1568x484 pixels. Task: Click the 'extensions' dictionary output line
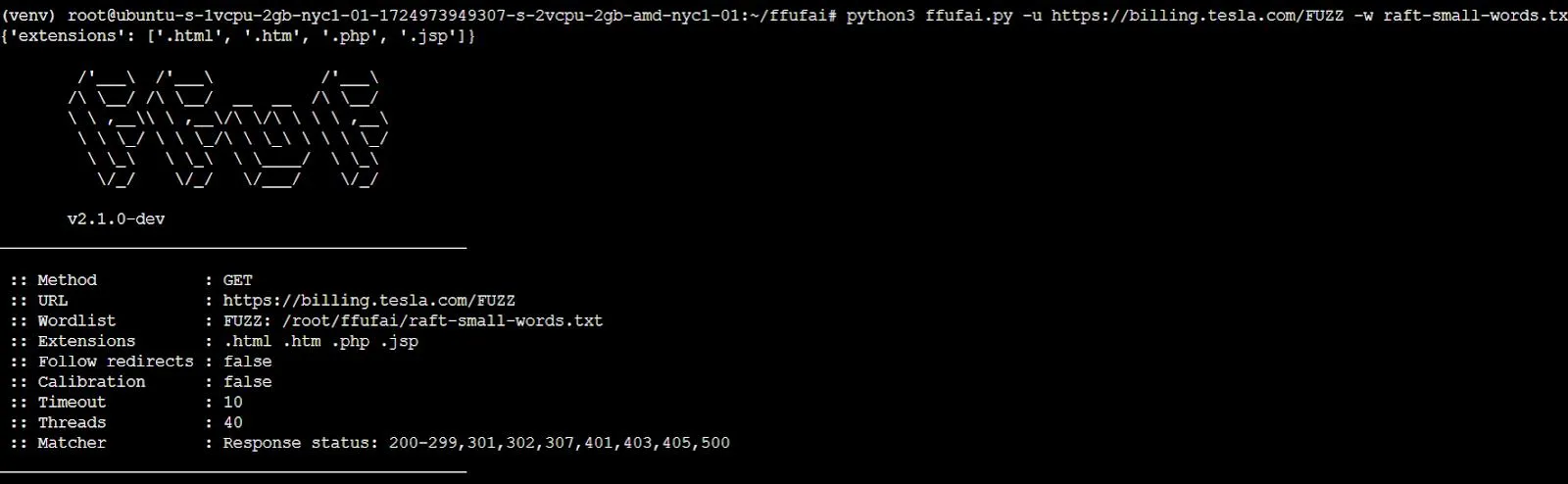click(x=238, y=36)
